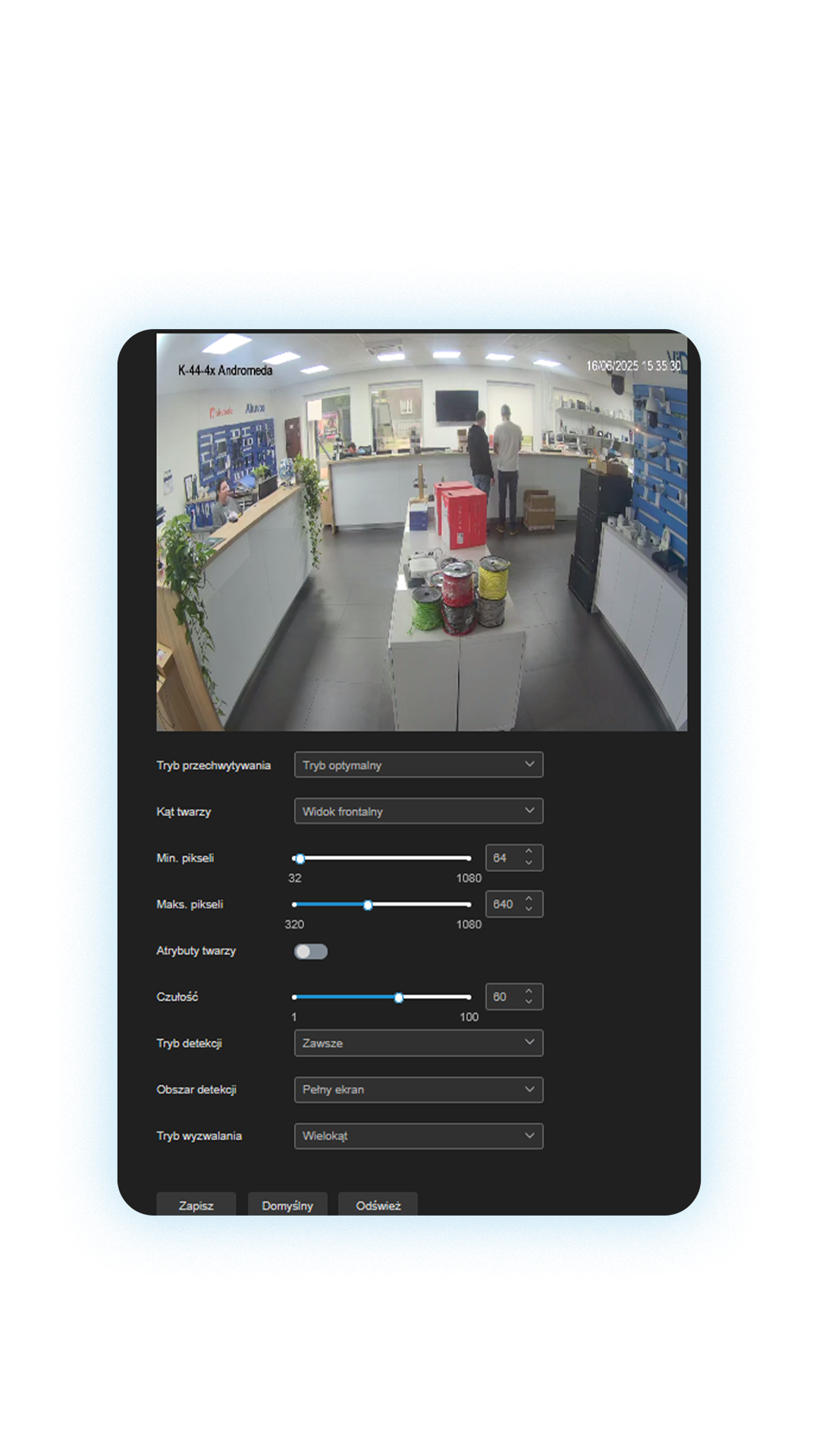Expand the Kąt twarzy dropdown
This screenshot has height=1456, width=819.
tap(418, 811)
